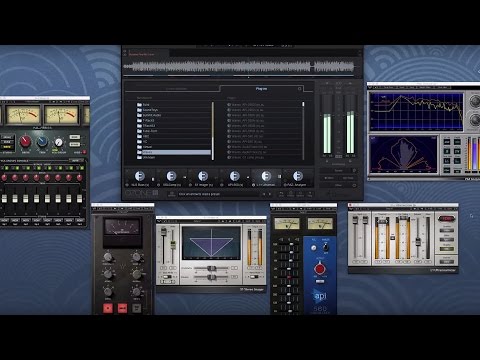Select the first plug-in slot icon
The height and width of the screenshot is (360, 480).
pyautogui.click(x=140, y=176)
